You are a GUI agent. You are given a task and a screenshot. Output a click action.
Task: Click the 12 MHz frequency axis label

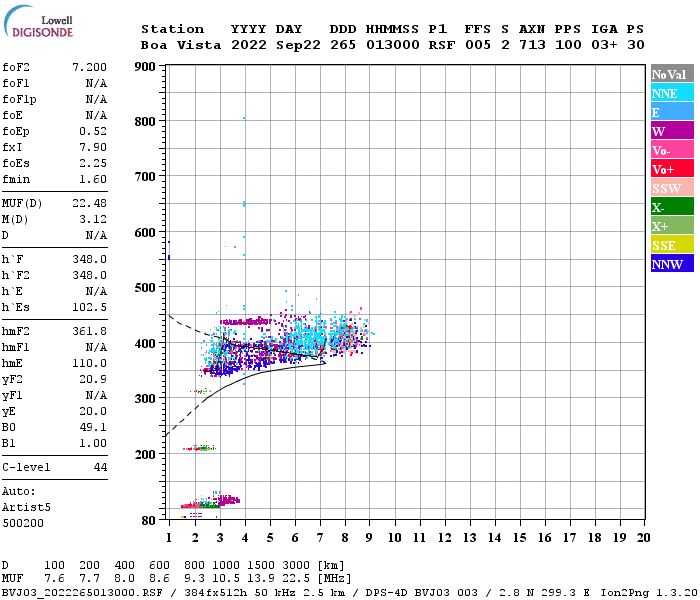(444, 538)
